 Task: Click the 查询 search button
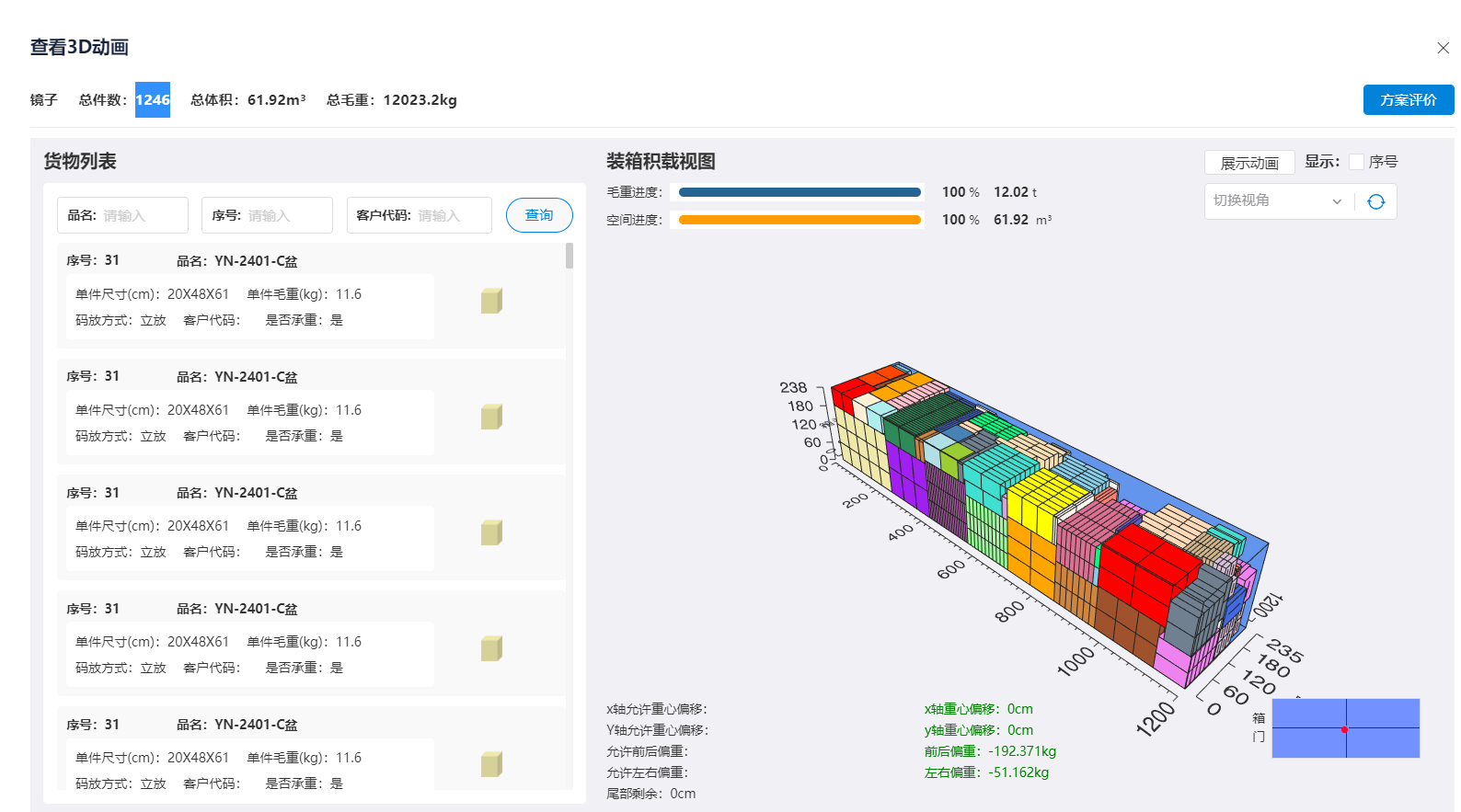click(539, 215)
